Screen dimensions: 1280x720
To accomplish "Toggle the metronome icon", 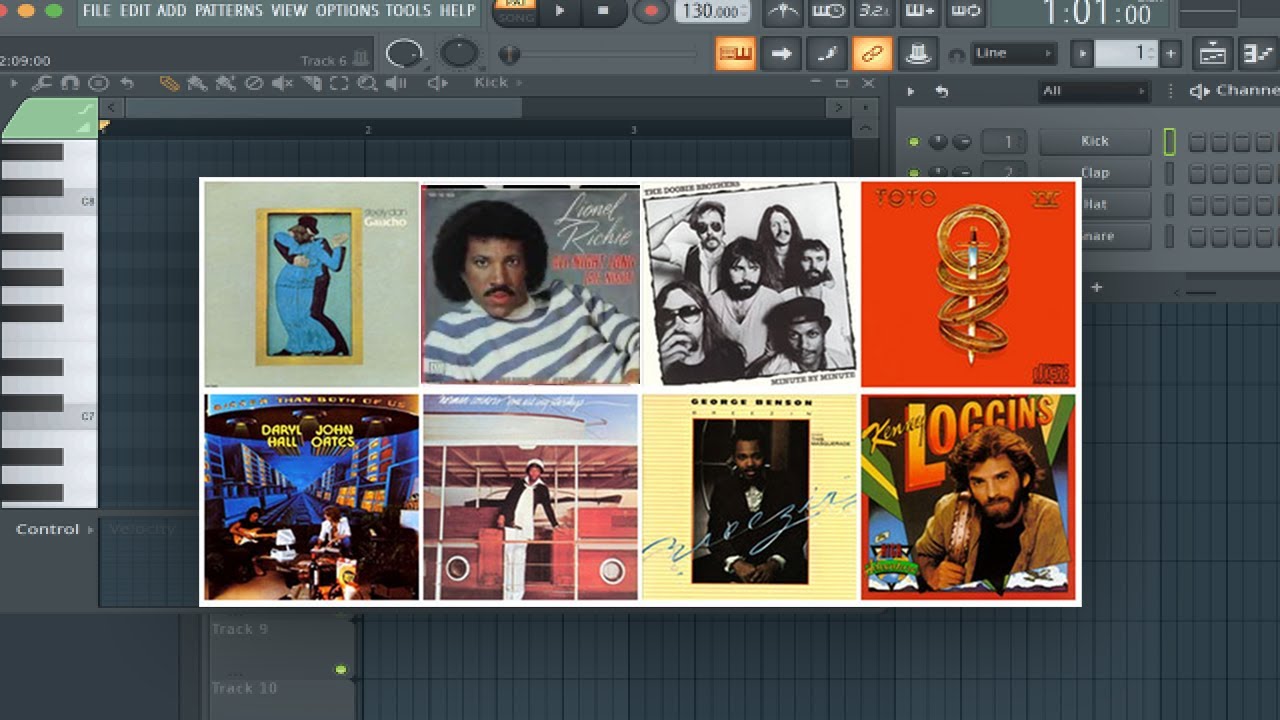I will point(782,12).
